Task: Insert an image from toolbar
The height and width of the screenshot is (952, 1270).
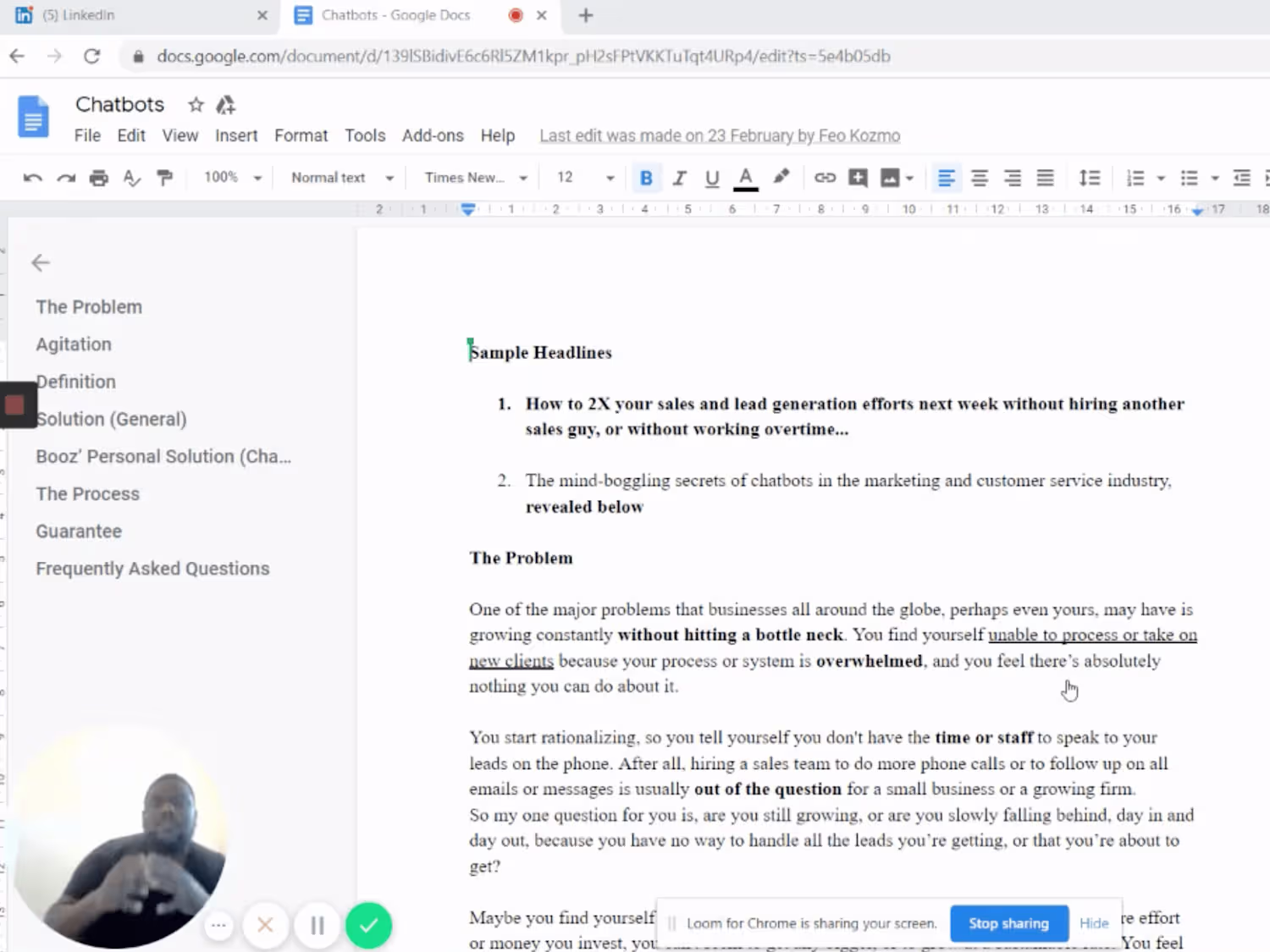Action: click(x=890, y=178)
